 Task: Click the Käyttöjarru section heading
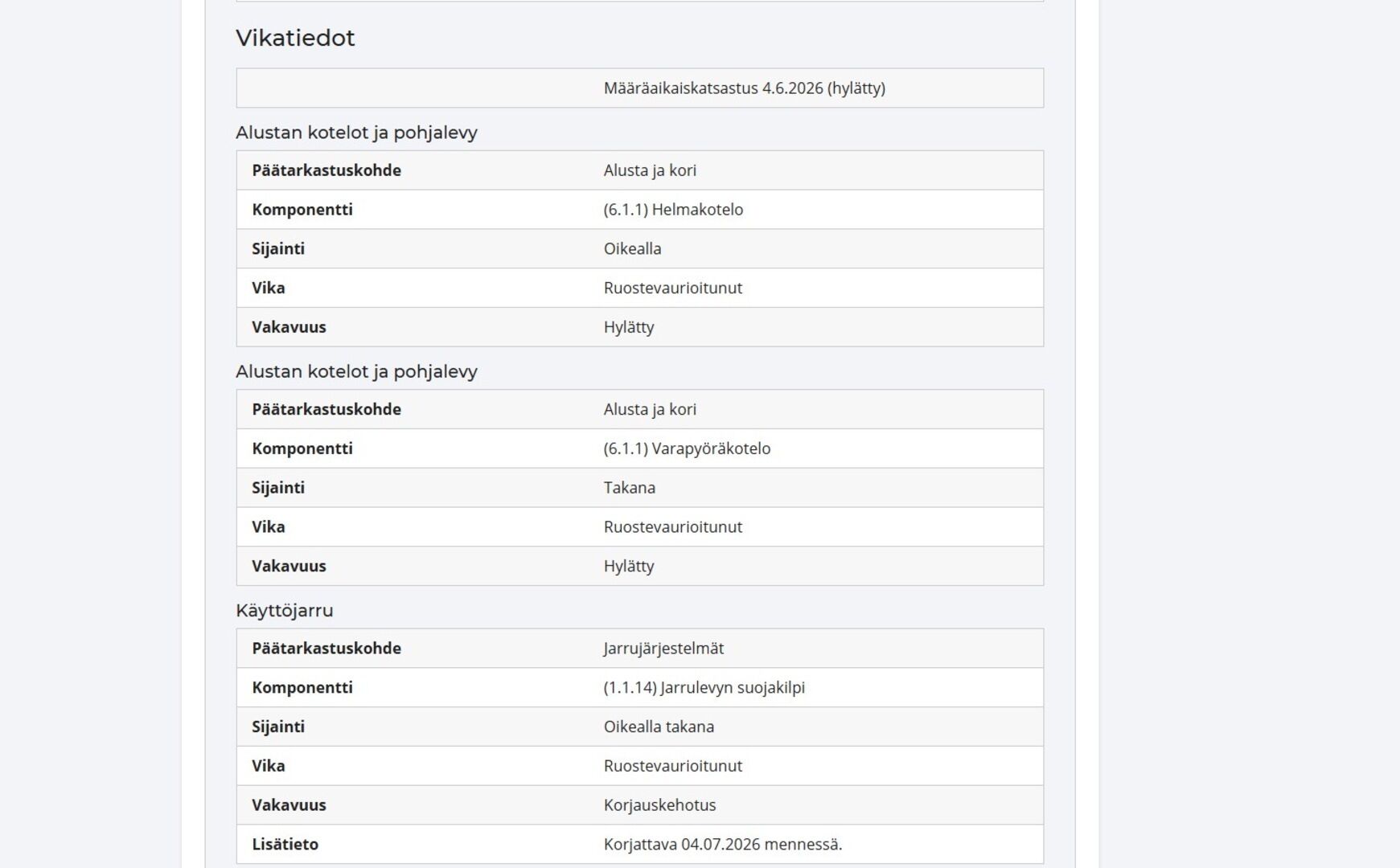click(284, 611)
